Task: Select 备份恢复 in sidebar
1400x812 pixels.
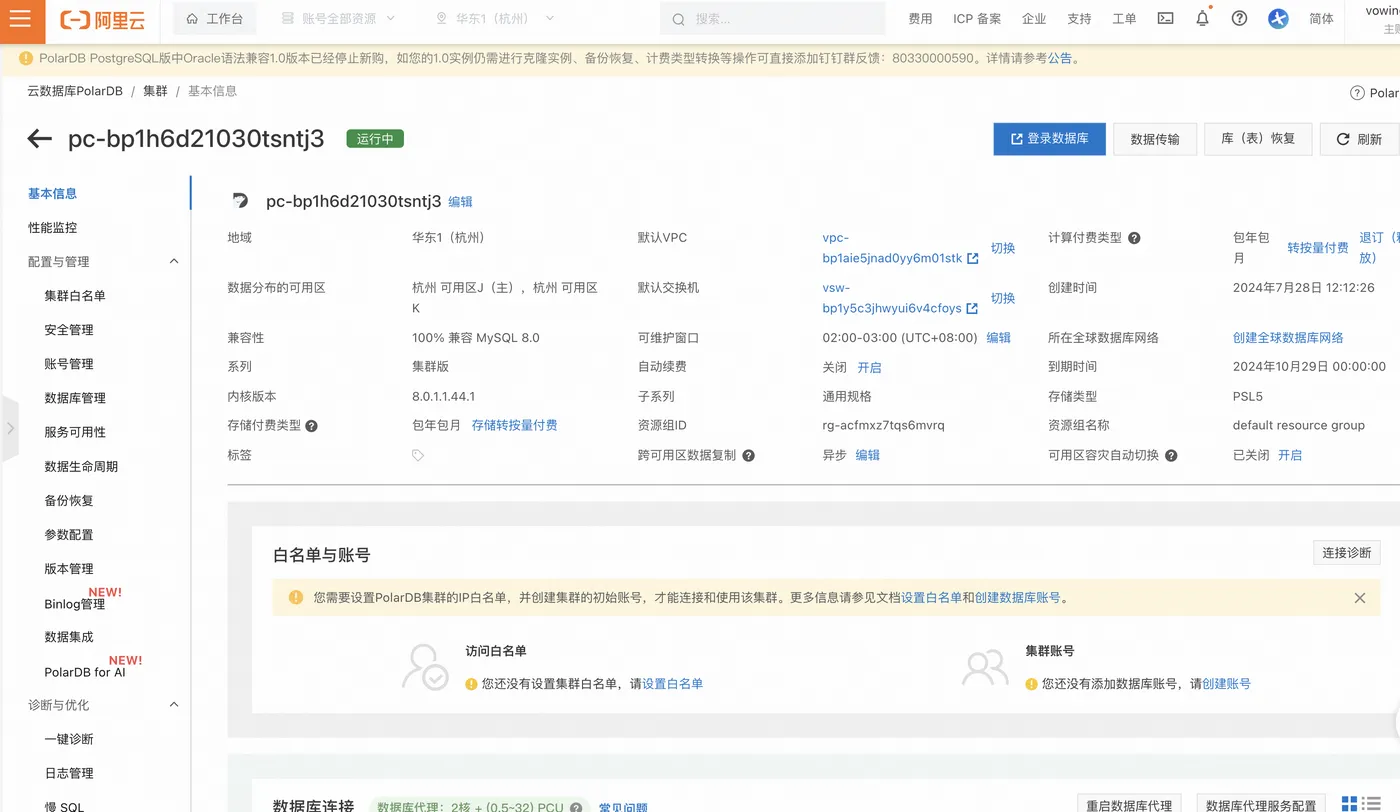Action: 68,500
